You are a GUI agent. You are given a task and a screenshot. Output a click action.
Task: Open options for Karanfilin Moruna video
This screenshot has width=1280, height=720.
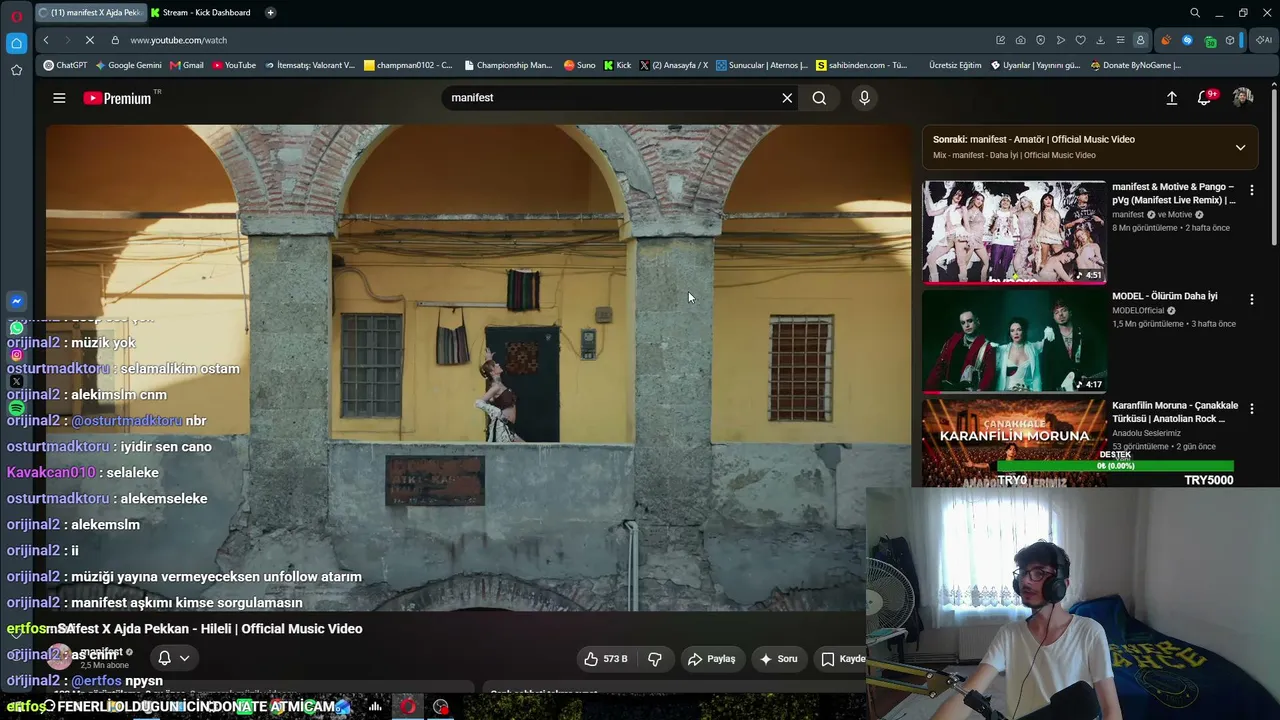pos(1251,409)
